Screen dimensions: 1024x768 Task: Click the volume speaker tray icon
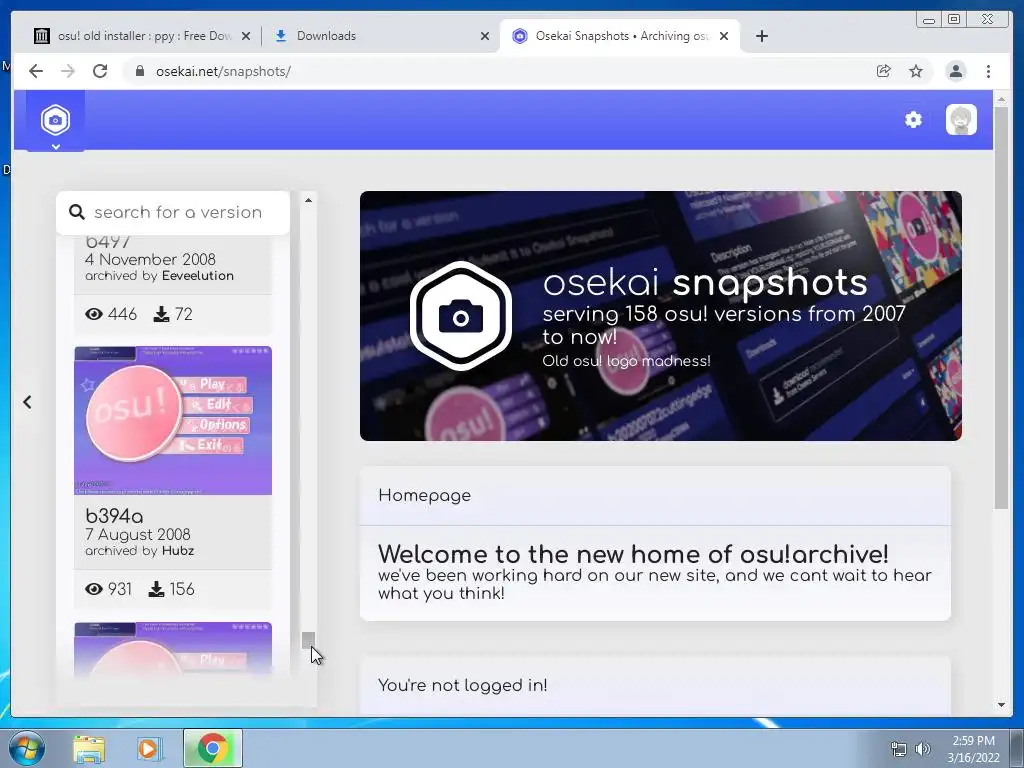(x=923, y=749)
